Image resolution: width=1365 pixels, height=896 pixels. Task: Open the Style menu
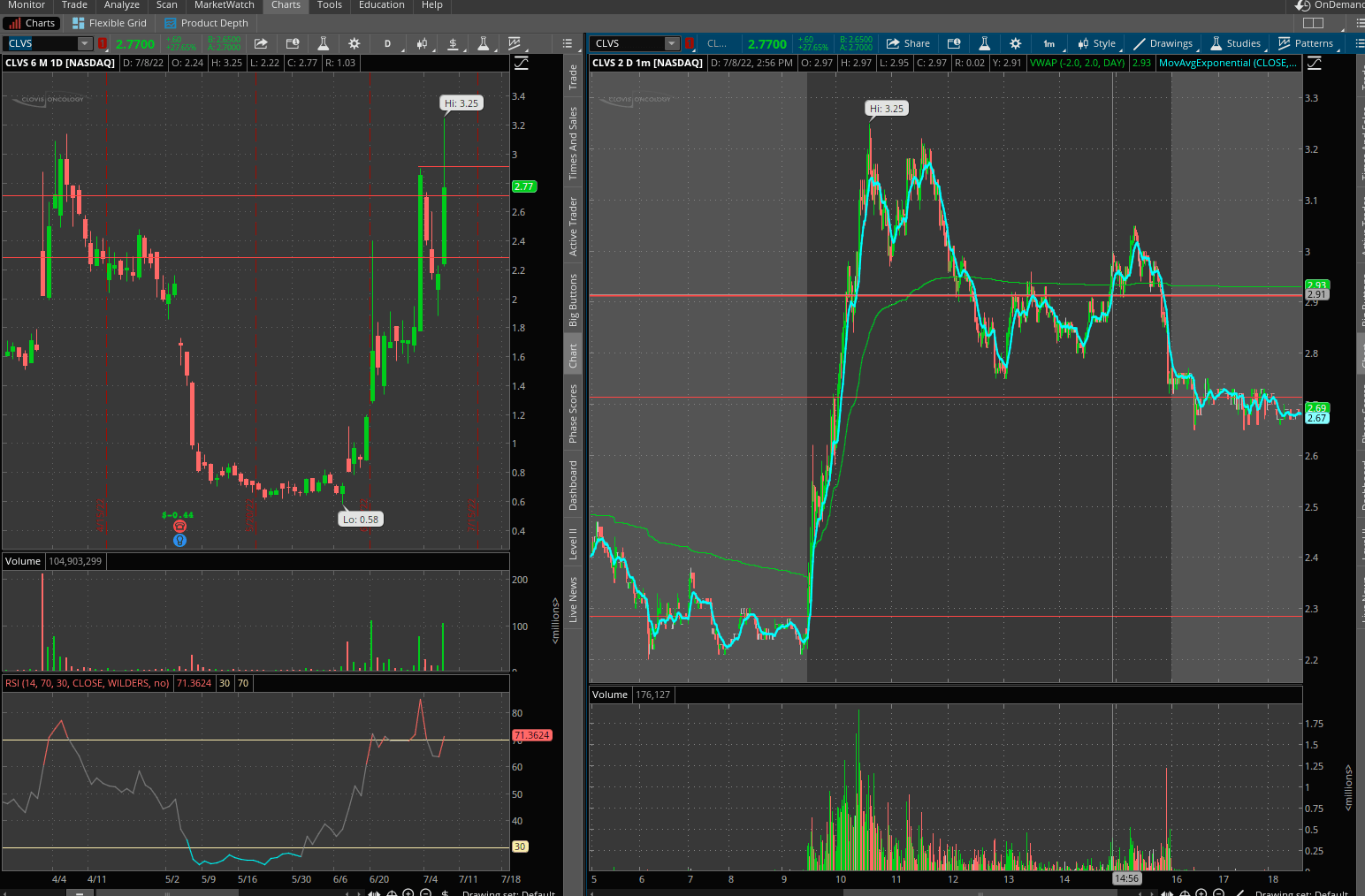[x=1096, y=43]
